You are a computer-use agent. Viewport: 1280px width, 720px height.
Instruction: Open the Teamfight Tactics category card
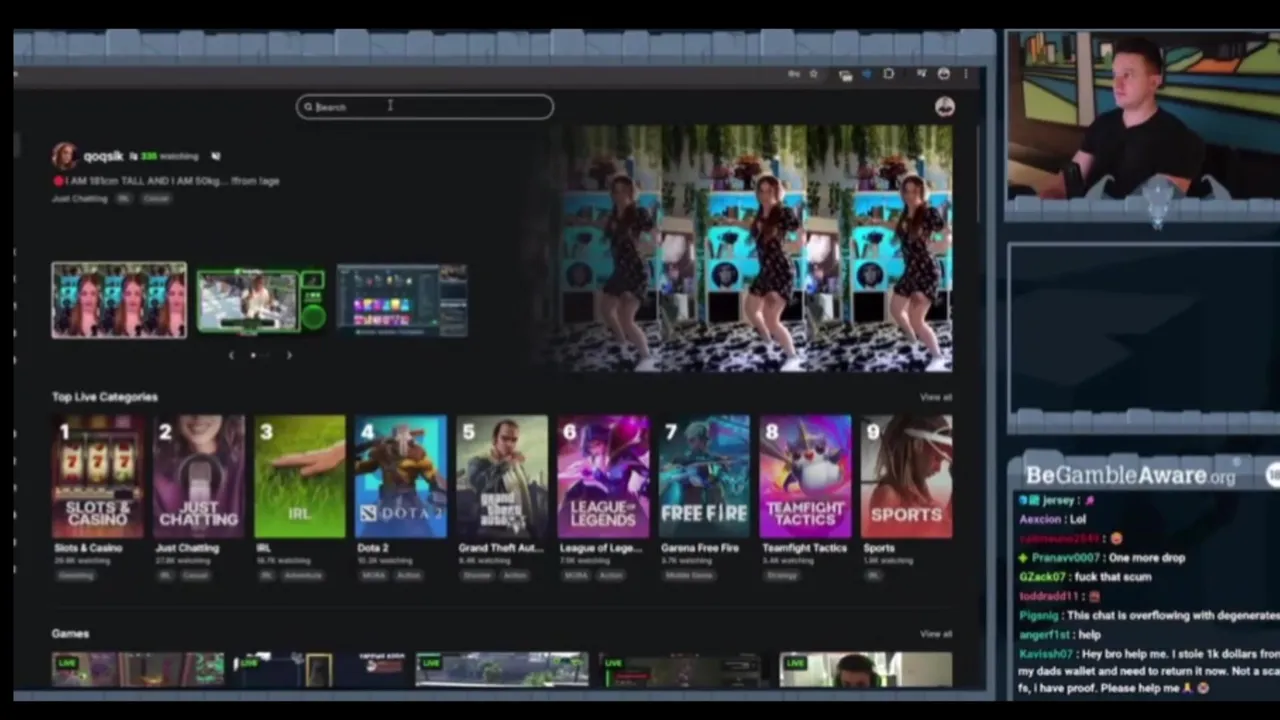[805, 477]
